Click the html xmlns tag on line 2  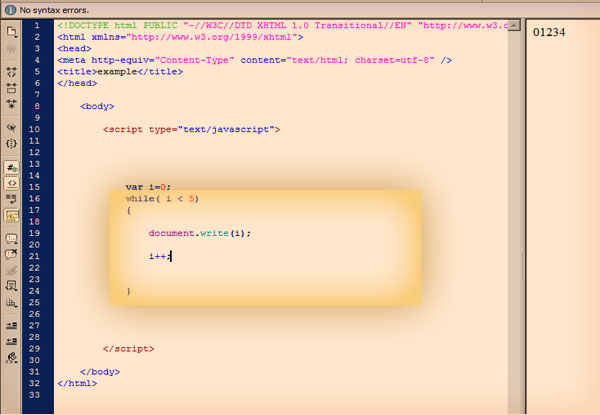(x=180, y=37)
